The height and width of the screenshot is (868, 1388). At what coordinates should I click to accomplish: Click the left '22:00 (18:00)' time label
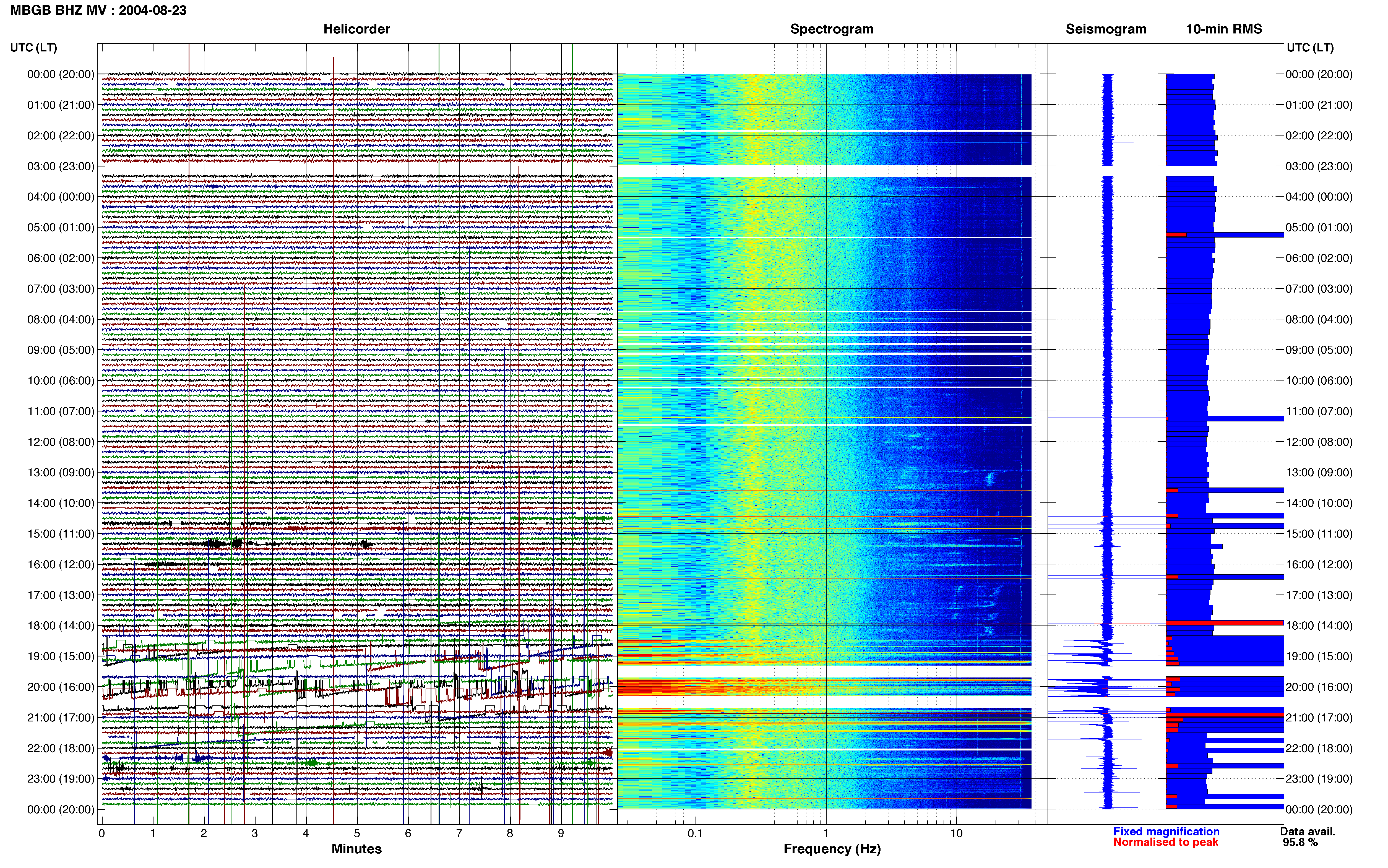(x=61, y=748)
